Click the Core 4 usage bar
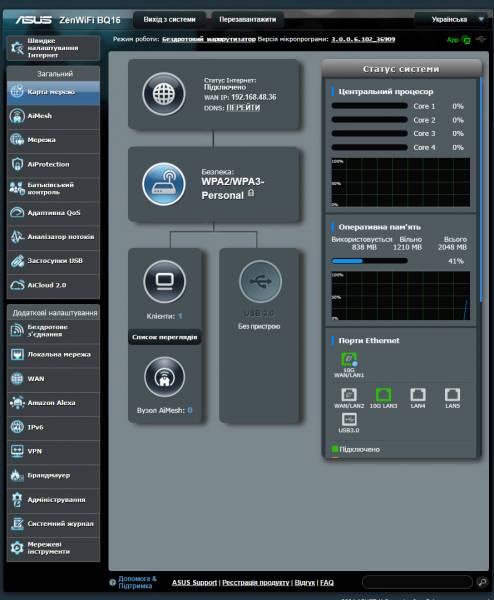Image resolution: width=494 pixels, height=600 pixels. point(370,147)
